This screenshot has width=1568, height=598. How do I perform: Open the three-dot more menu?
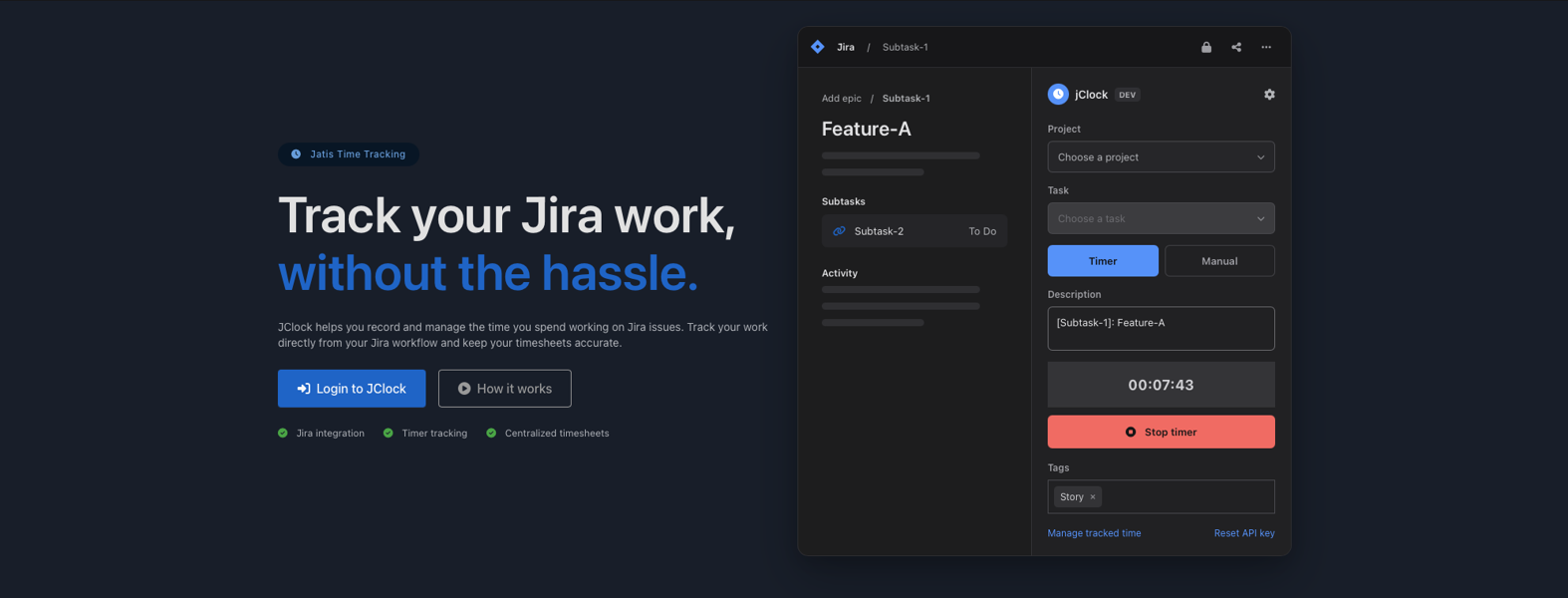1266,47
